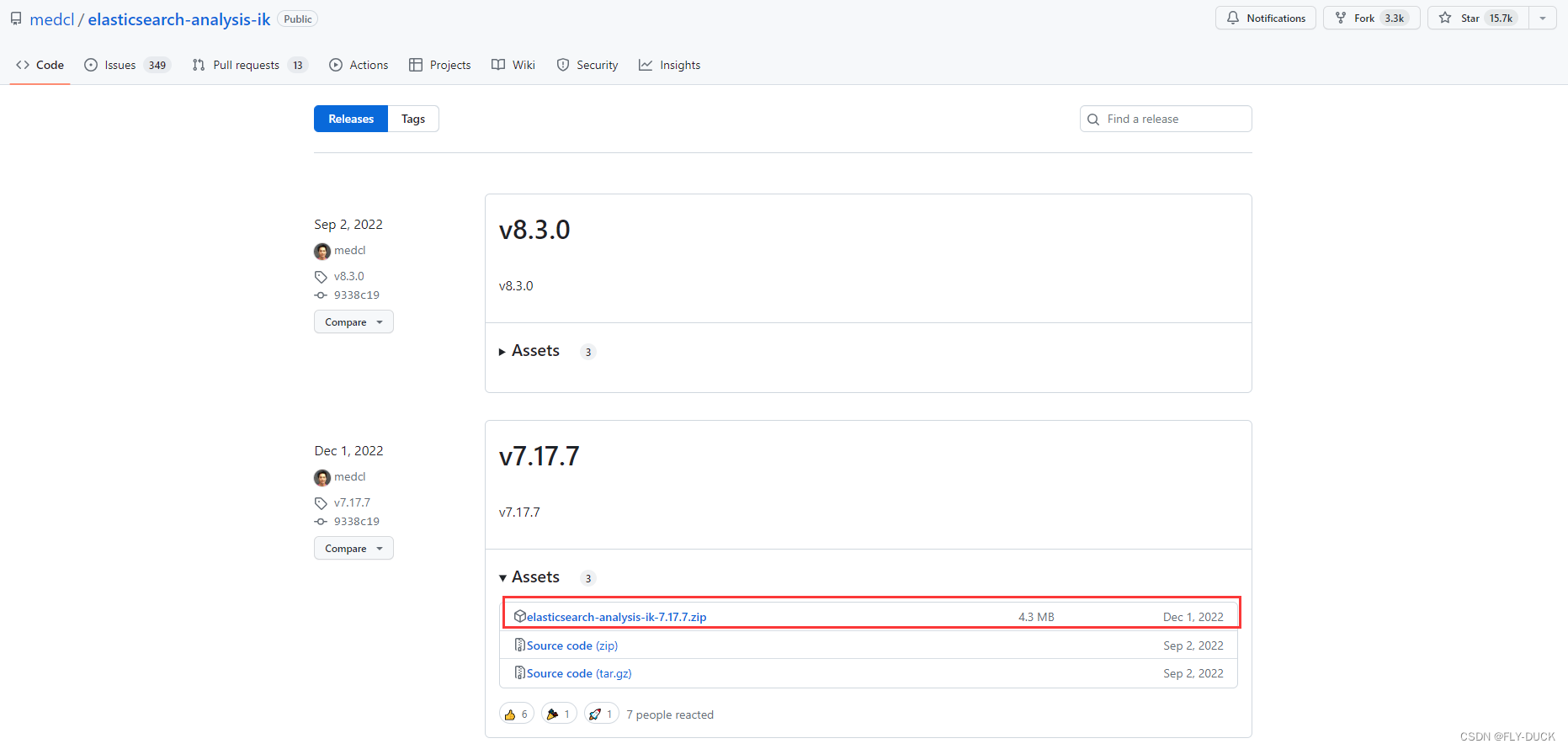This screenshot has width=1568, height=749.
Task: Open the Code tab
Action: click(x=40, y=65)
